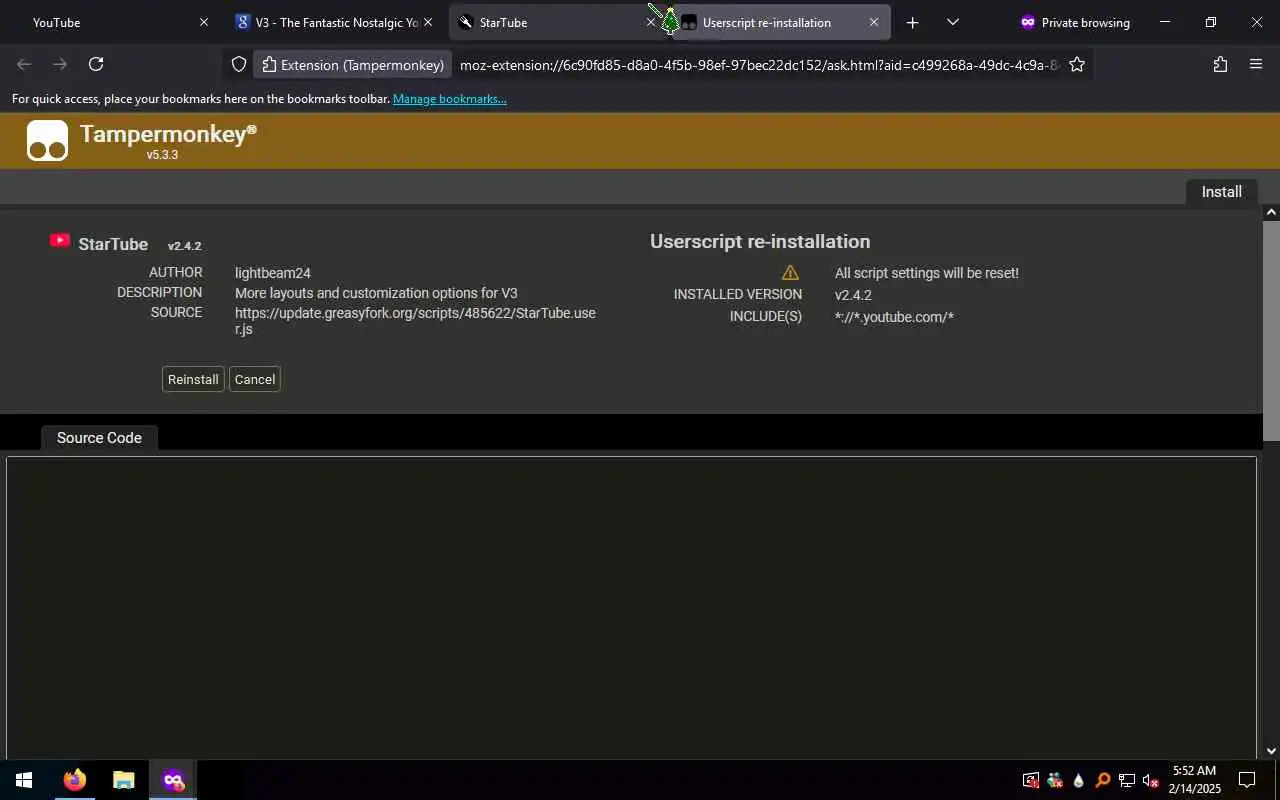
Task: Click the Userscript re-installation heading
Action: point(760,241)
